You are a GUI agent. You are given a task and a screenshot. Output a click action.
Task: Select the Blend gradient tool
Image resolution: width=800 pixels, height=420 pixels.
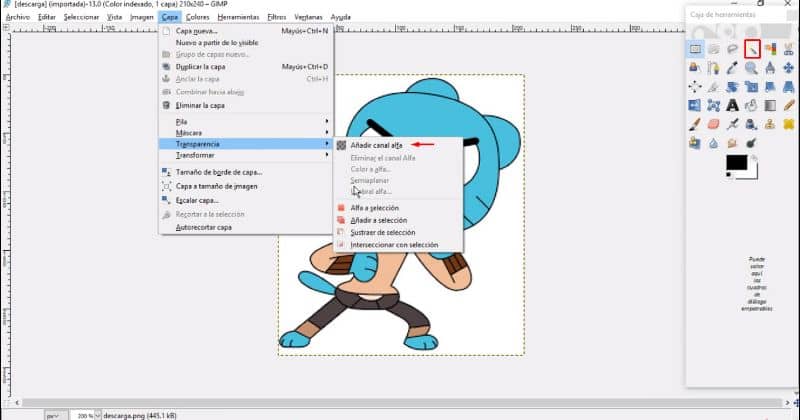tap(770, 105)
